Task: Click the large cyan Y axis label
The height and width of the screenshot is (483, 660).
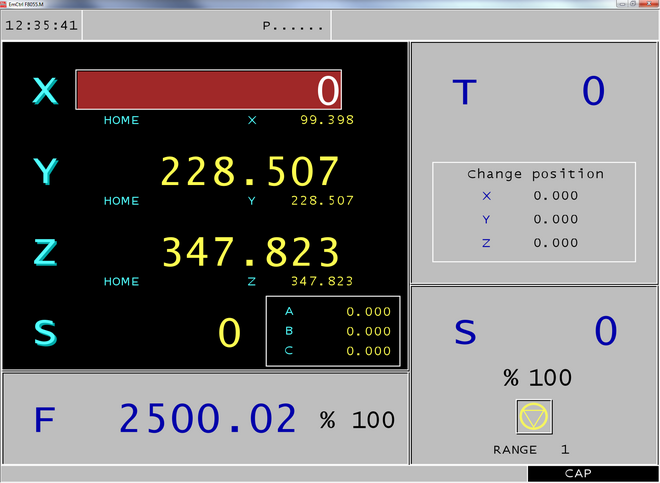Action: (x=46, y=172)
